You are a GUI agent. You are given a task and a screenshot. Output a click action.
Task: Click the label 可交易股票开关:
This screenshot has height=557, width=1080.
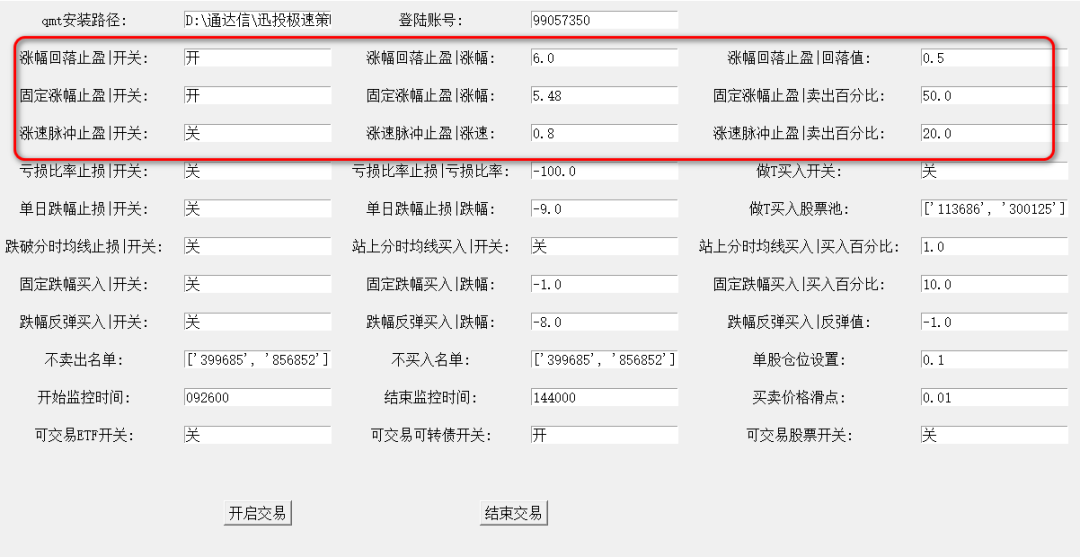click(x=799, y=436)
